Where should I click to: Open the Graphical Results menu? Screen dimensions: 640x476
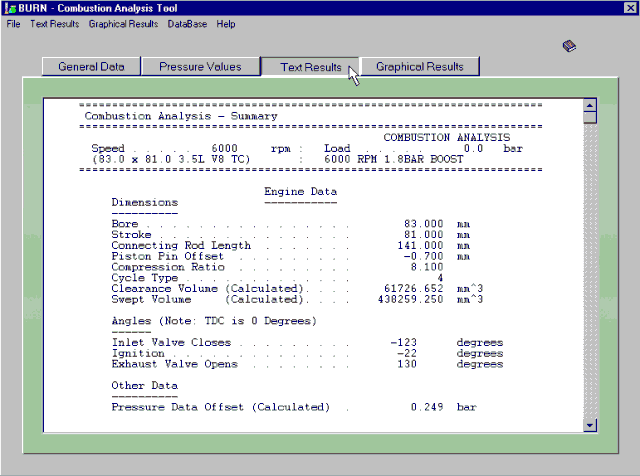point(123,24)
